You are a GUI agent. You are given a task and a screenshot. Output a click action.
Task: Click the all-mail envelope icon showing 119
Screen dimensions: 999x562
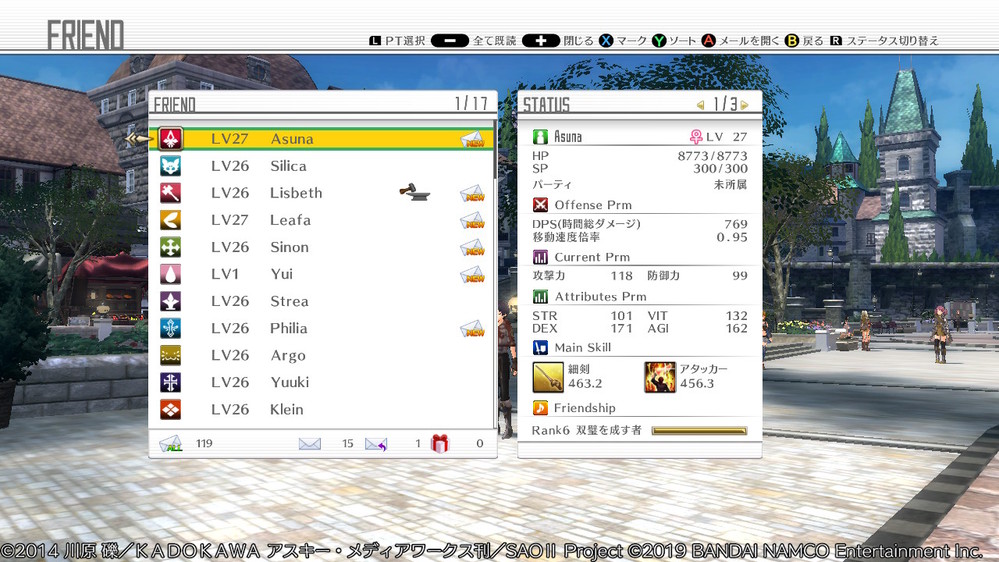click(171, 443)
